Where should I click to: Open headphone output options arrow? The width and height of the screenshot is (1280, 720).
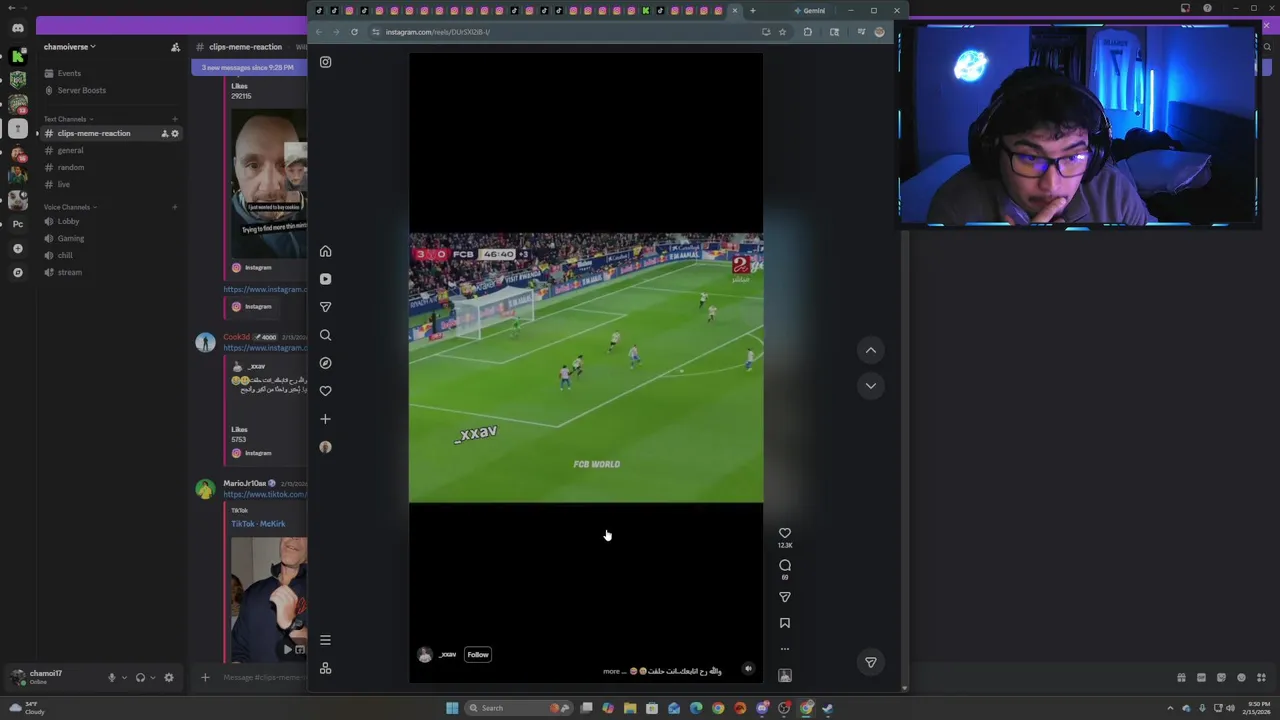(x=152, y=677)
